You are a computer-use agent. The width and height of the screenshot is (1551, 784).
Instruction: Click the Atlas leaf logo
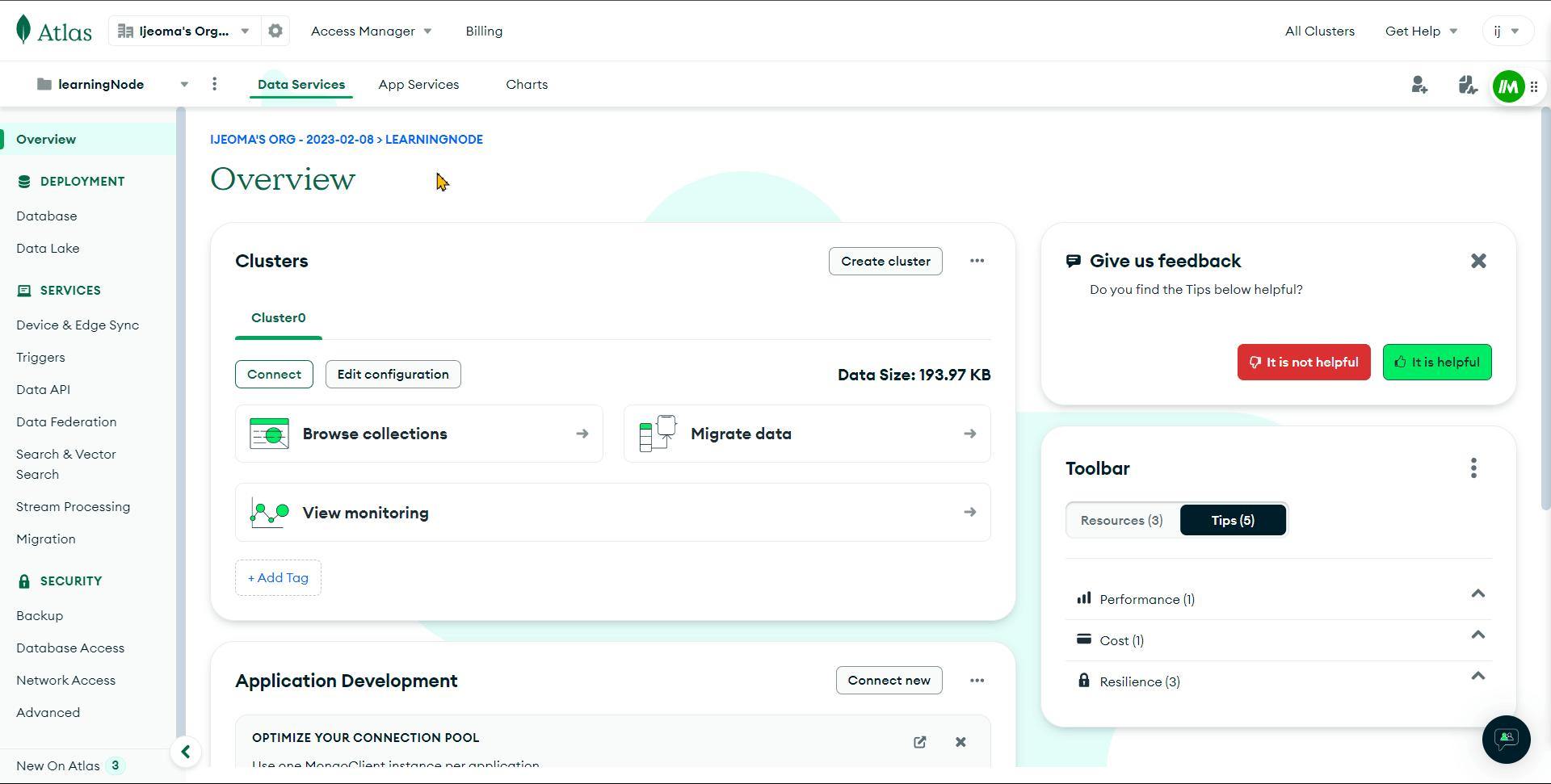click(24, 29)
